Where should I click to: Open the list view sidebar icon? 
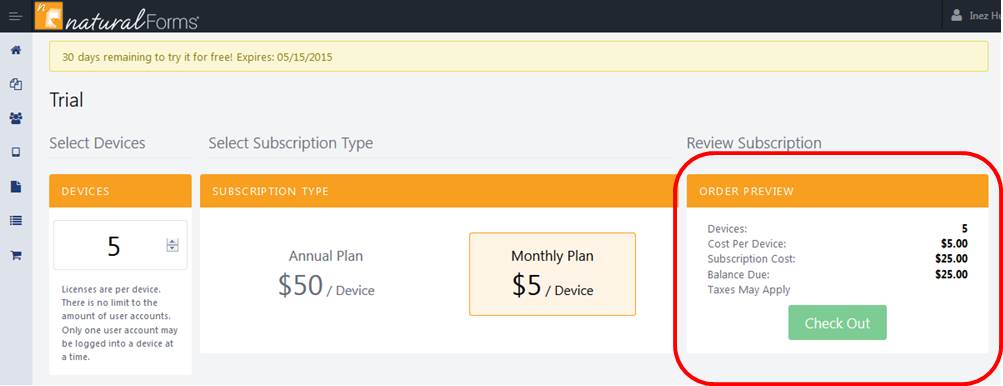[16, 220]
